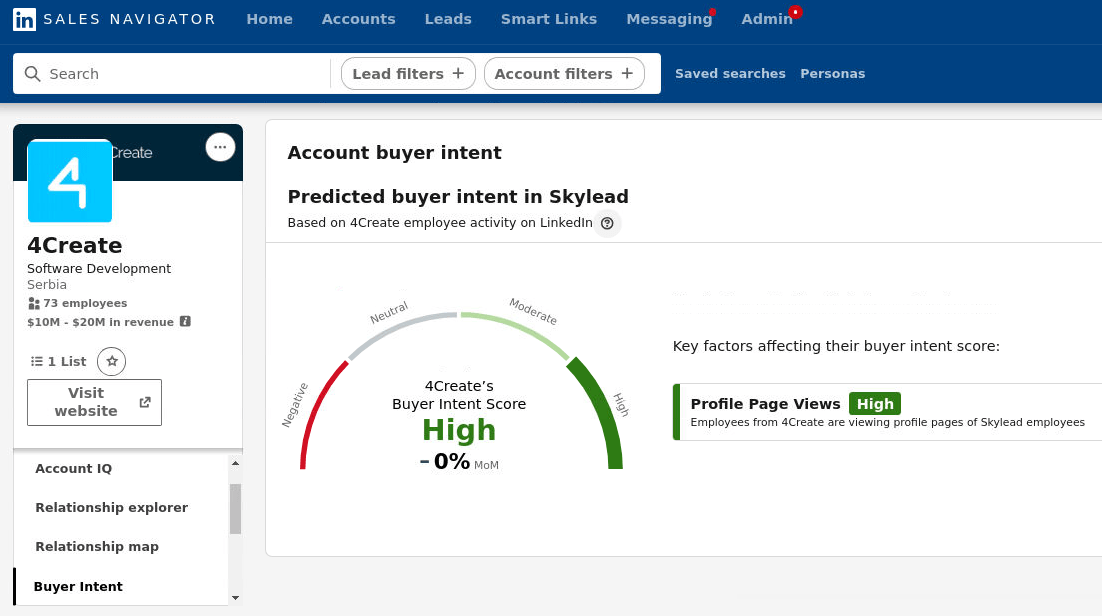1102x616 pixels.
Task: Switch to Smart Links
Action: point(549,19)
